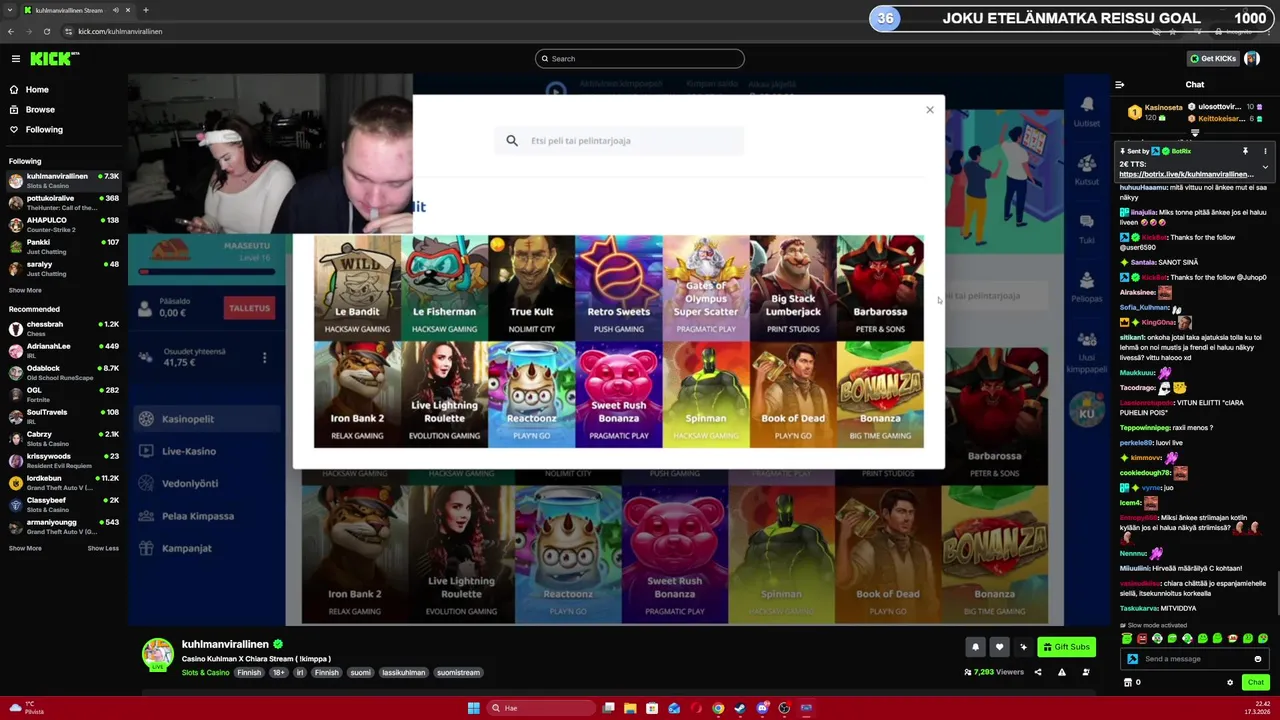
Task: Open chessbrah recommended channel
Action: pyautogui.click(x=63, y=329)
